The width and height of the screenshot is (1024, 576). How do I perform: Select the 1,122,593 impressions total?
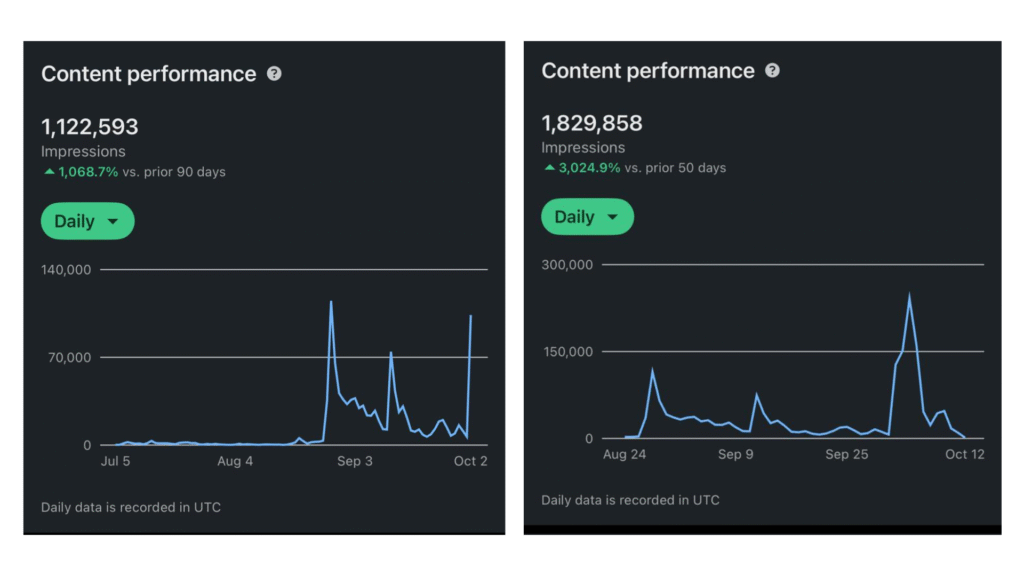tap(90, 127)
